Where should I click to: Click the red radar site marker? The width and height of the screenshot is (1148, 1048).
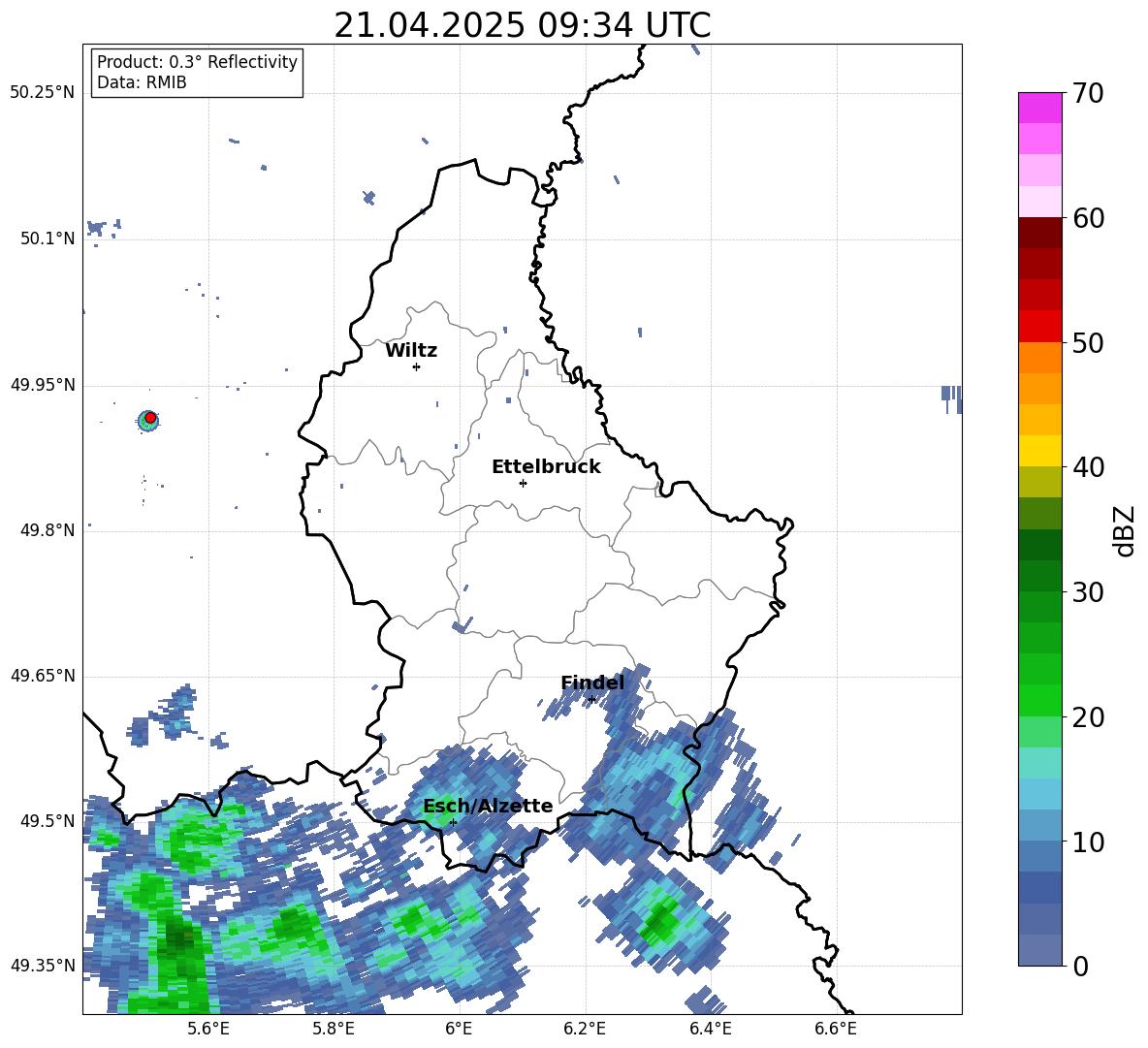[150, 418]
